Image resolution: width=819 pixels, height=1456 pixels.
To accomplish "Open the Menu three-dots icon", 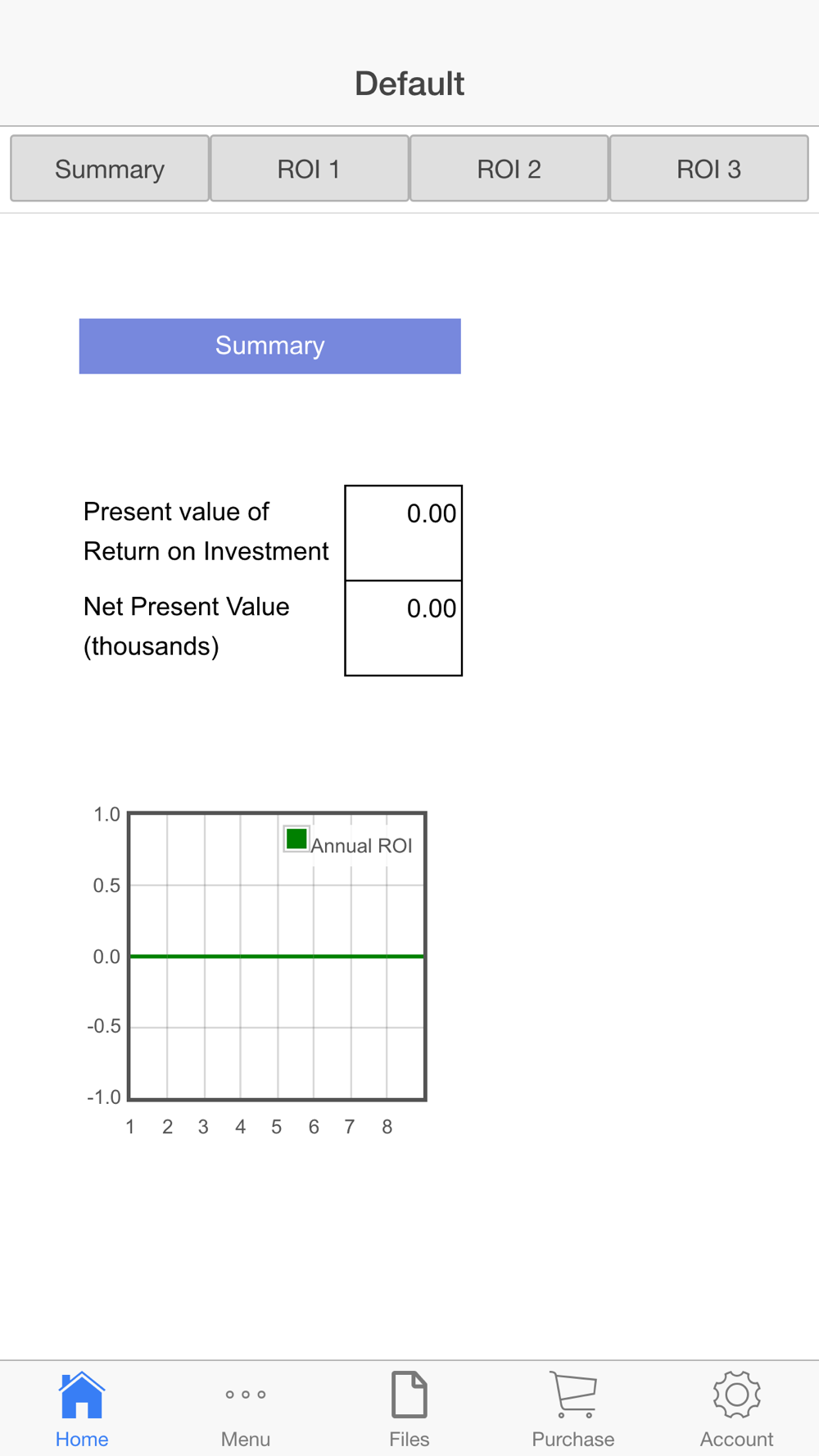I will [246, 1395].
